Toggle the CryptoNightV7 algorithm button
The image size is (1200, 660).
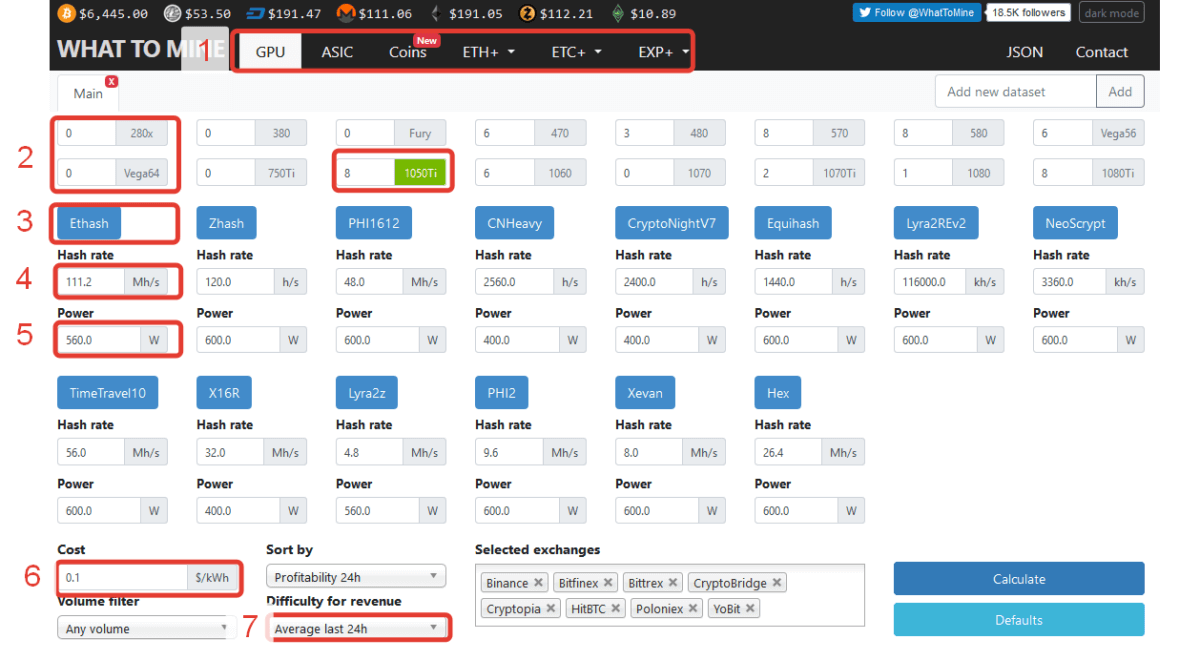click(x=672, y=223)
